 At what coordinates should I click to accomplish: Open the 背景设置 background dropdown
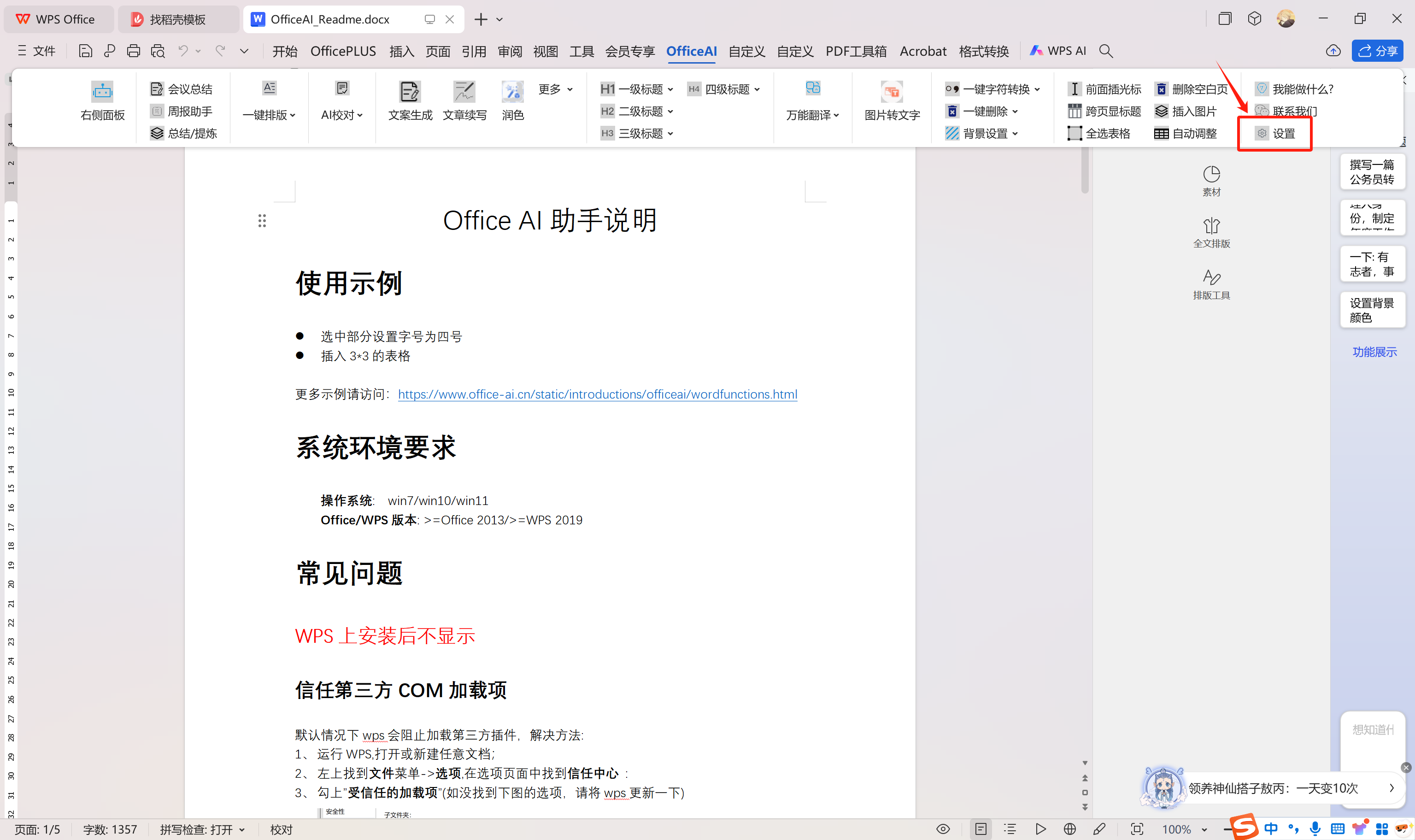point(981,134)
